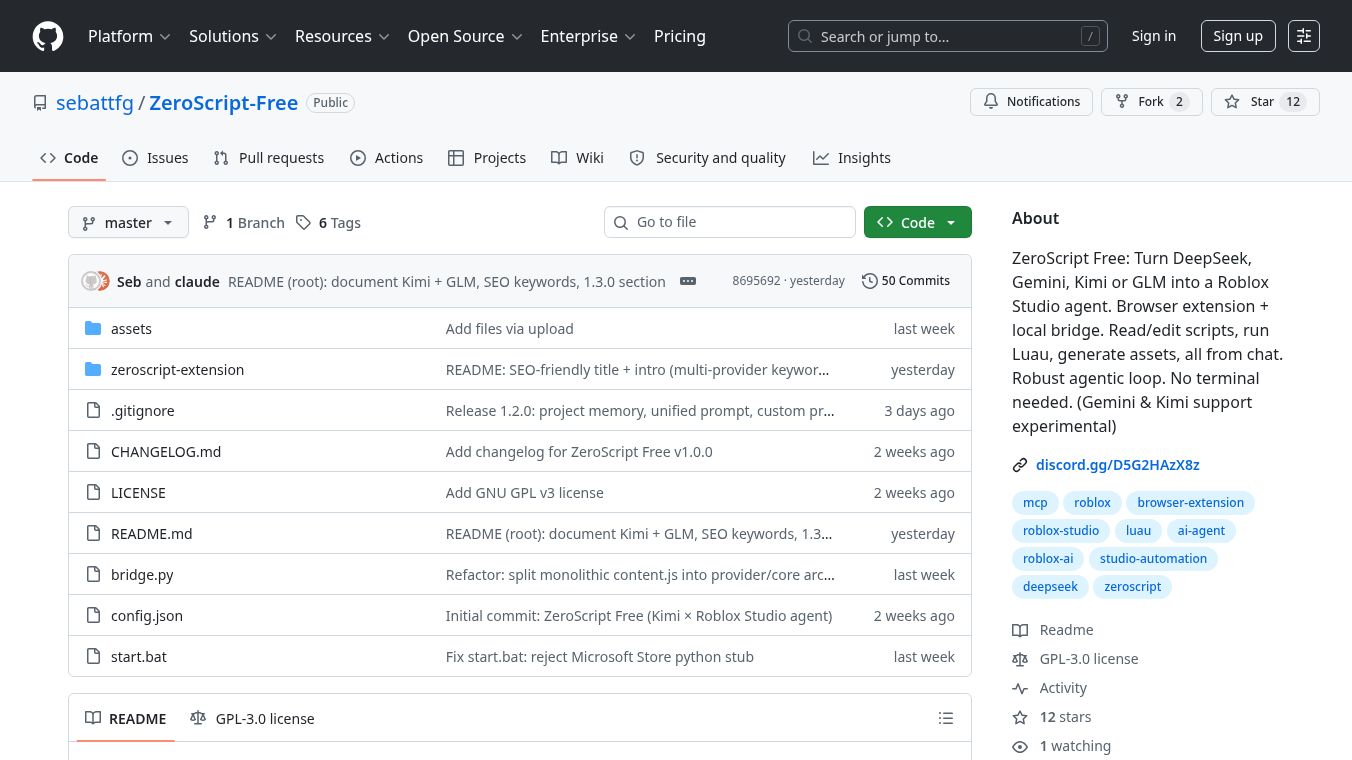Open the master branch selector
Screen dimensions: 1352x760
pos(128,222)
